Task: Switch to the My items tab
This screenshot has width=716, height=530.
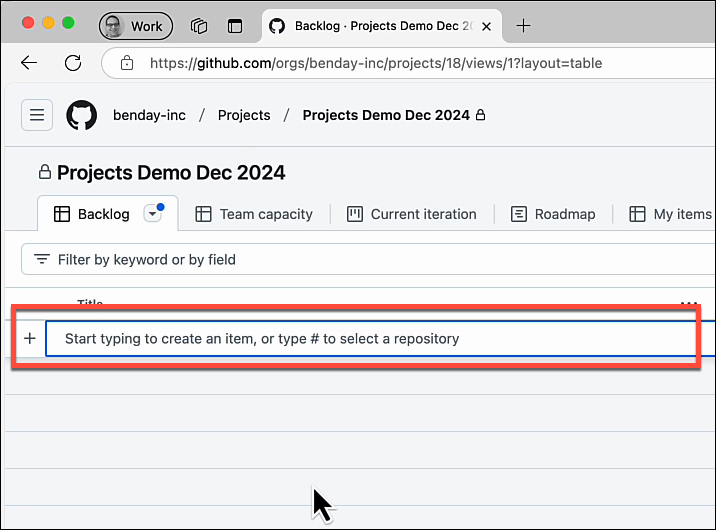Action: tap(670, 214)
